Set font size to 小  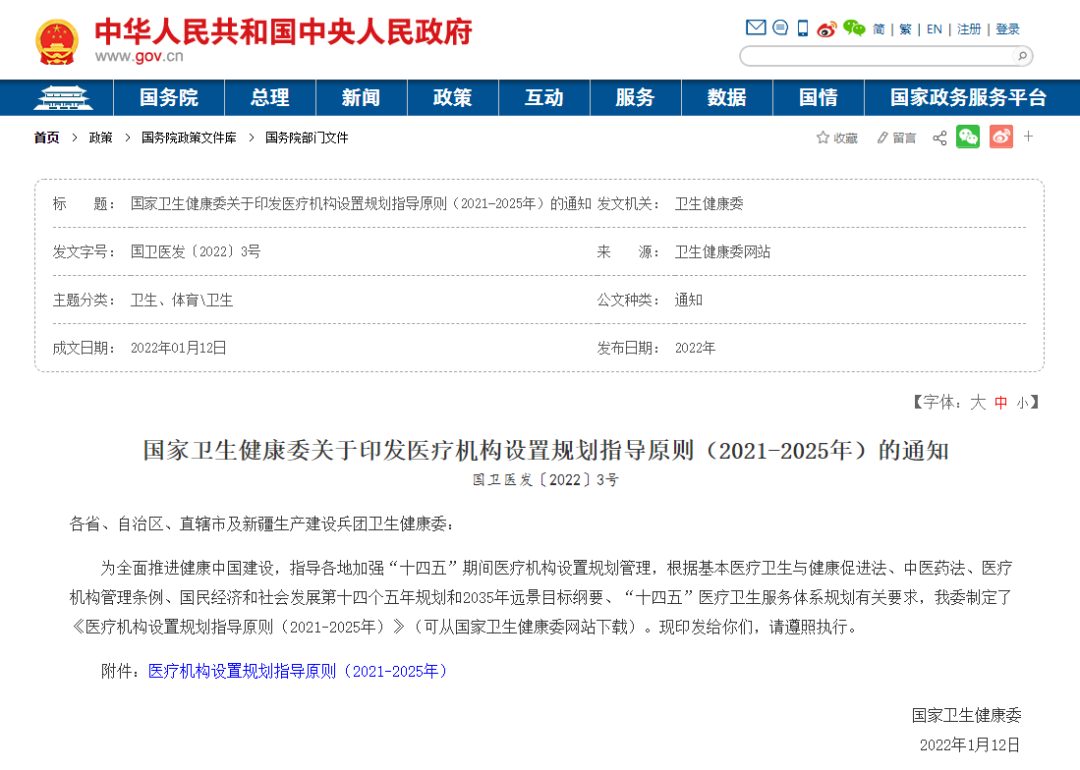tap(1022, 403)
